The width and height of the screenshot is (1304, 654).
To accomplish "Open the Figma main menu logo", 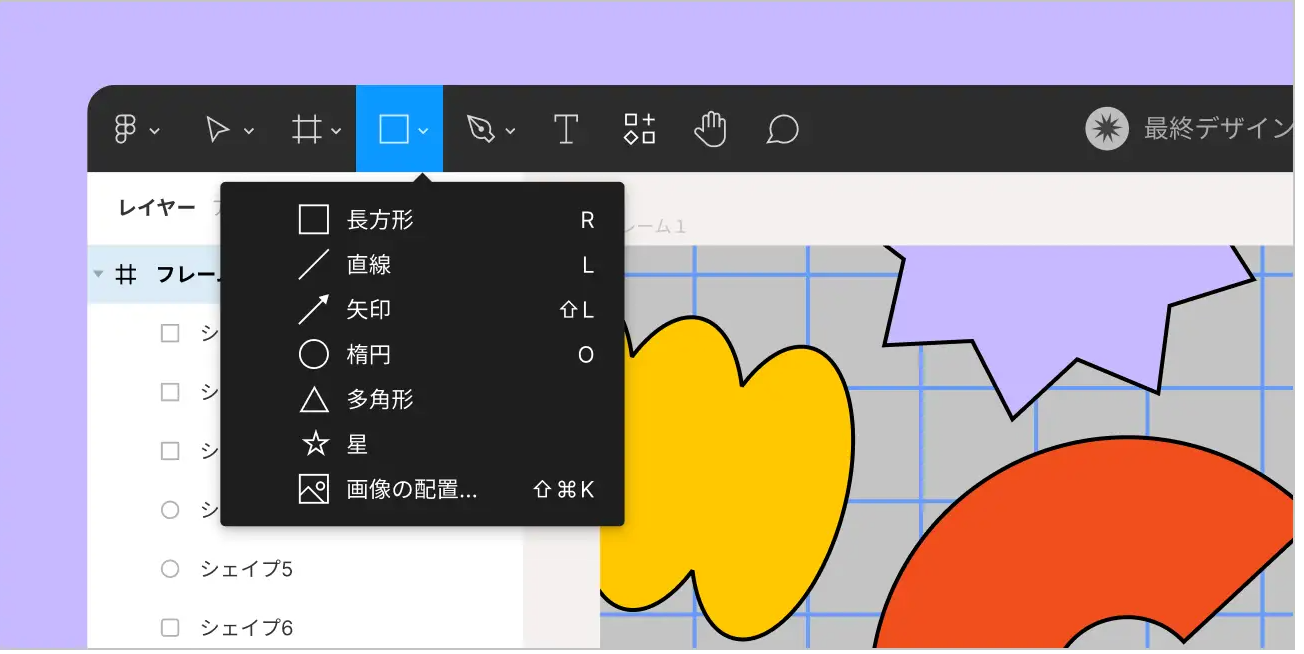I will point(125,129).
